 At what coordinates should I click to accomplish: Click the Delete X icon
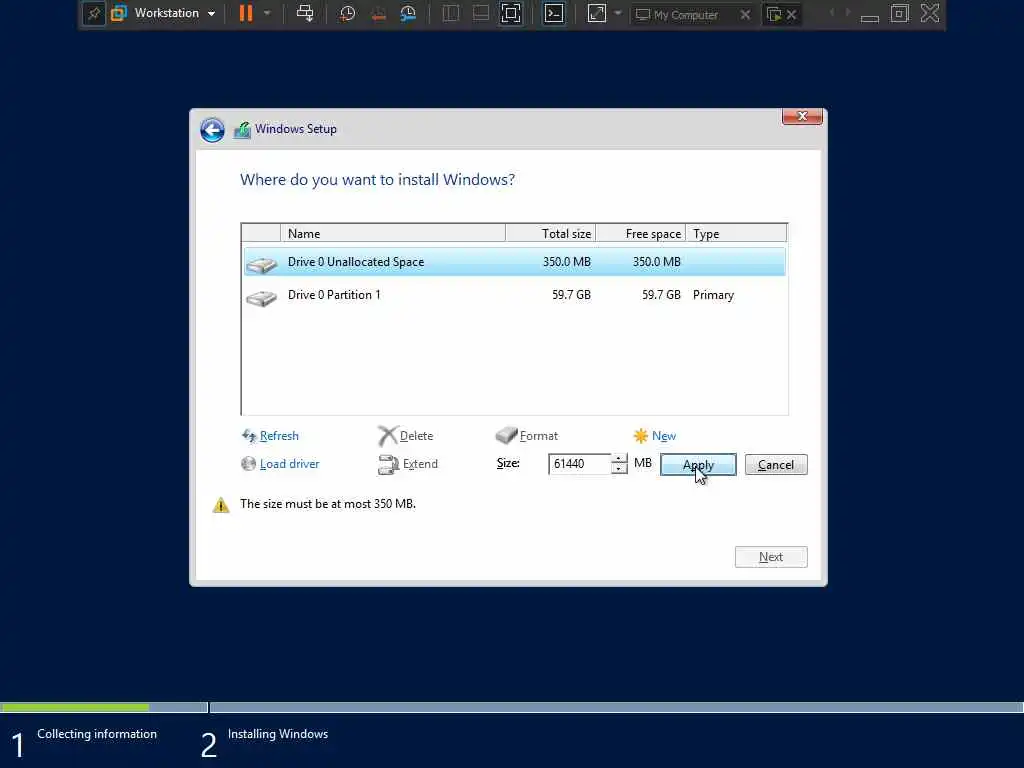[387, 436]
